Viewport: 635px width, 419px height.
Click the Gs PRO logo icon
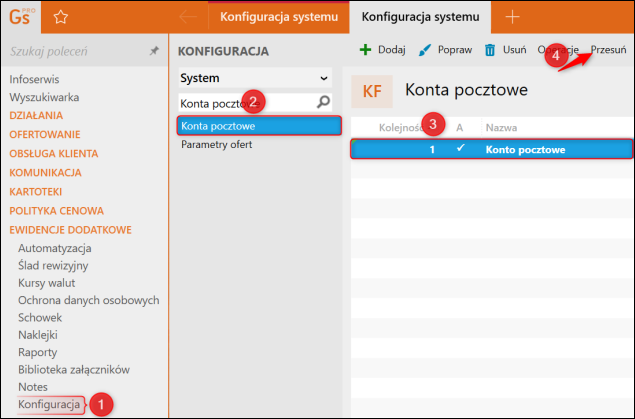tap(21, 17)
